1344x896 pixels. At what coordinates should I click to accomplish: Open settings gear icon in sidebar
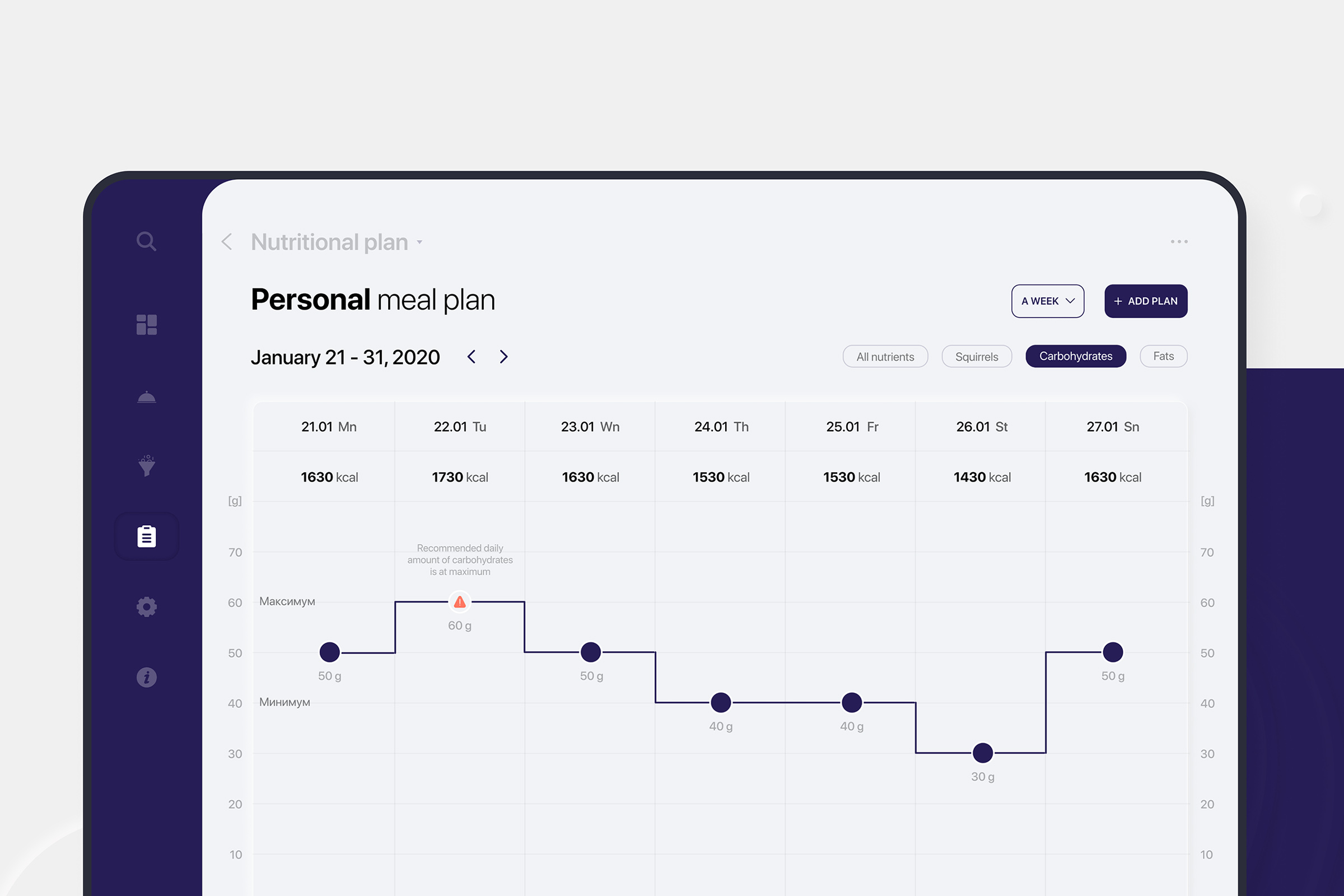point(147,607)
